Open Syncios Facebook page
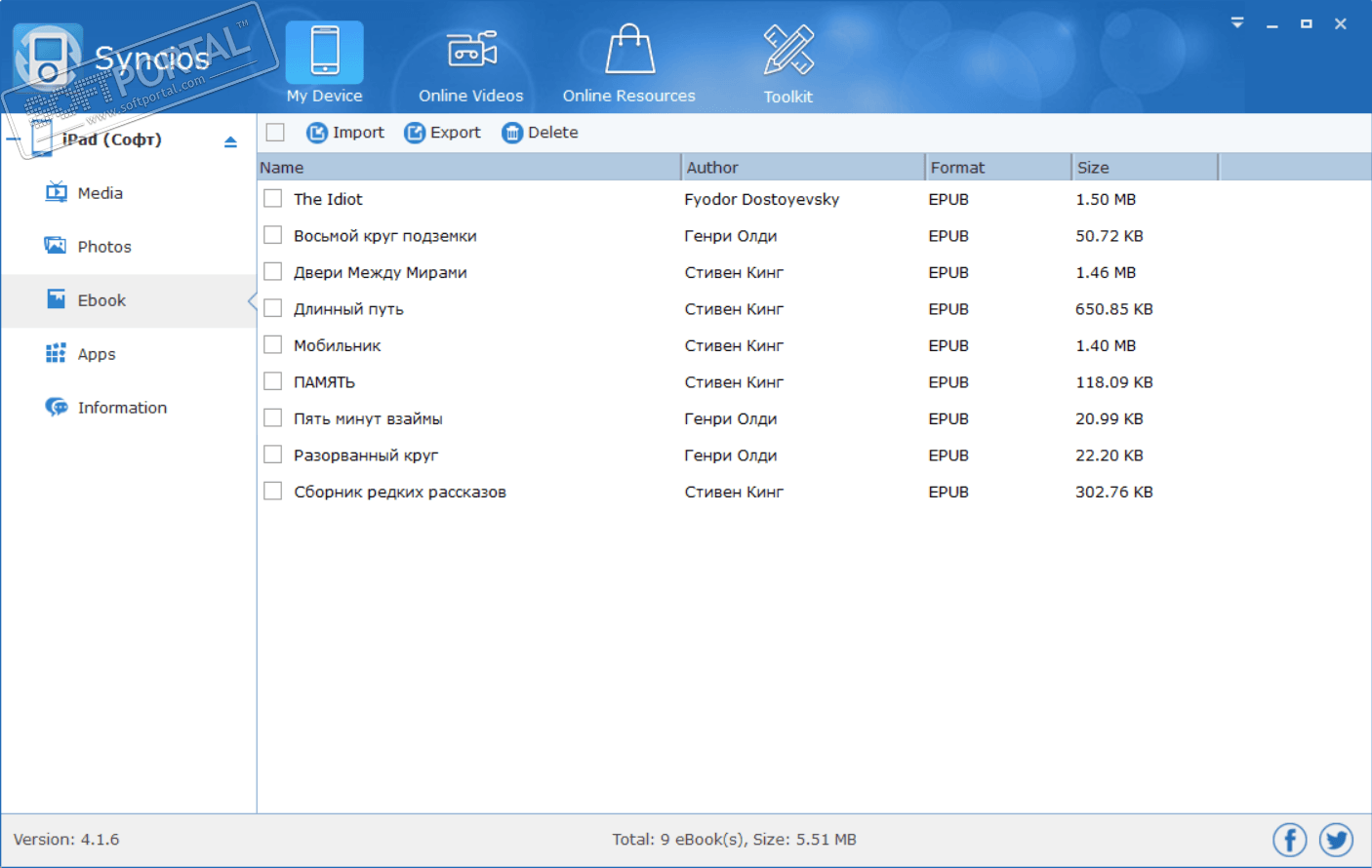 point(1290,840)
